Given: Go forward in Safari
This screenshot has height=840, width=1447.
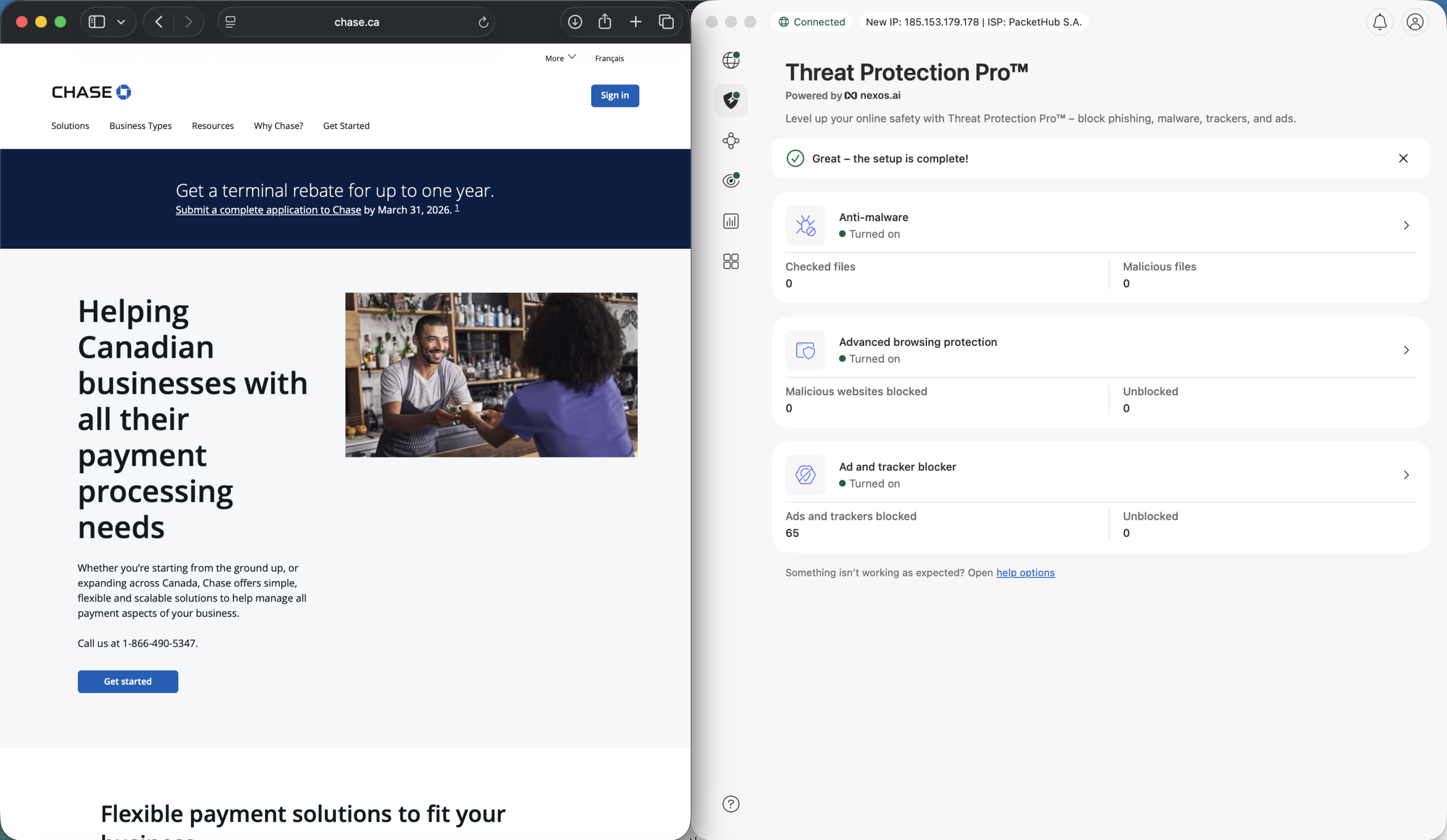Looking at the screenshot, I should (188, 22).
